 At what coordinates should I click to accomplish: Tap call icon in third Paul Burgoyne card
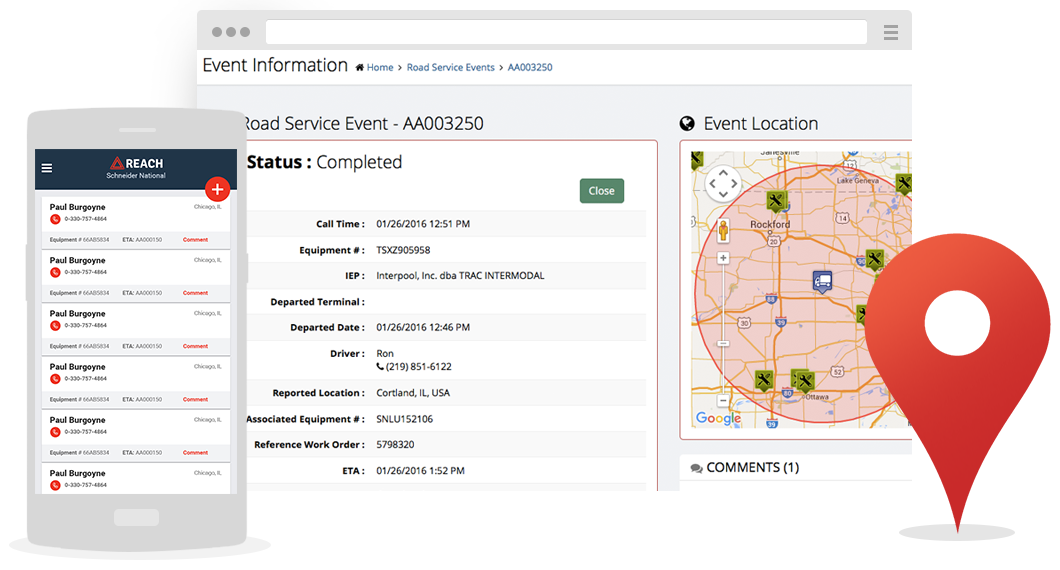(55, 326)
